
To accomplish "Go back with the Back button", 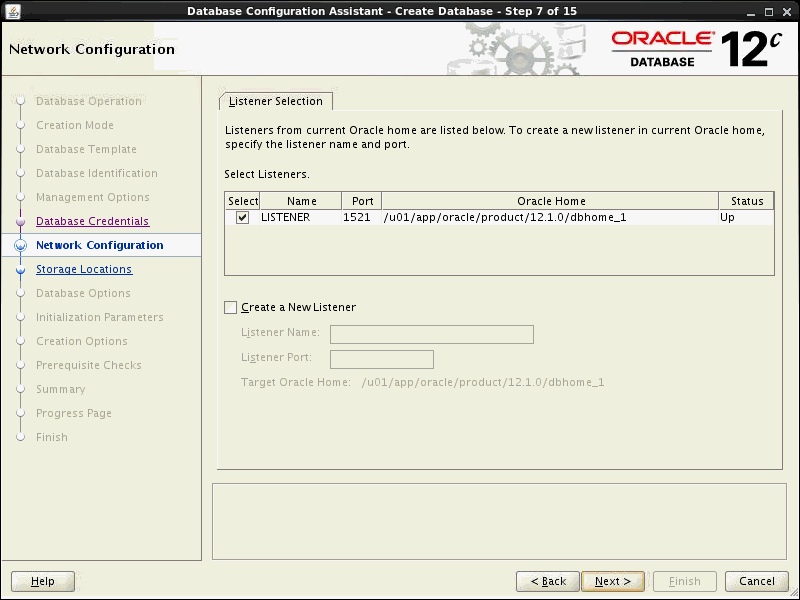I will click(548, 581).
